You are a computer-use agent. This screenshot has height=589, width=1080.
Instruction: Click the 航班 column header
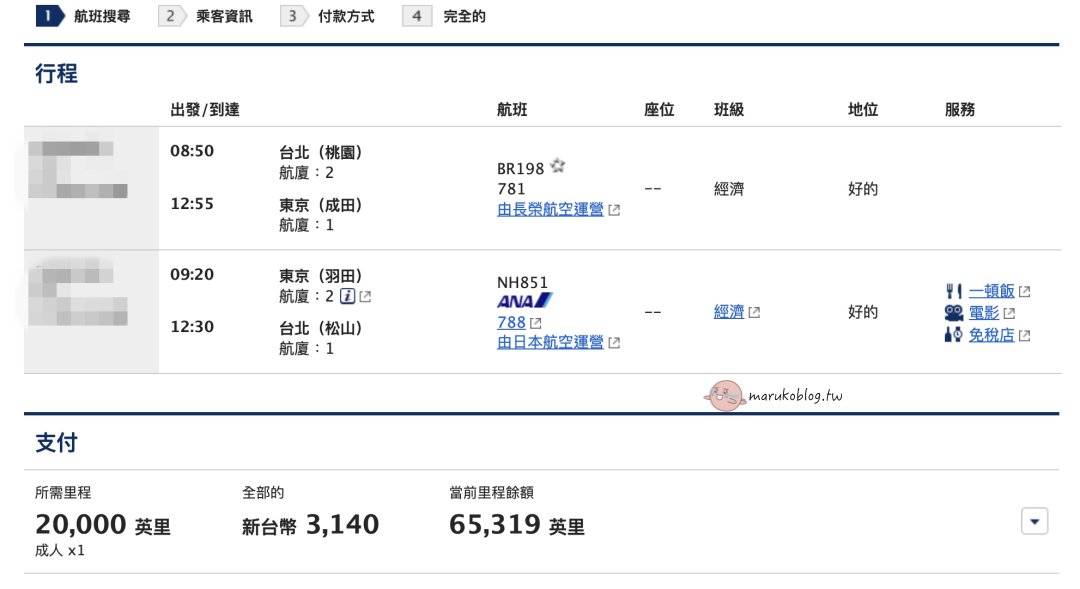(x=512, y=110)
